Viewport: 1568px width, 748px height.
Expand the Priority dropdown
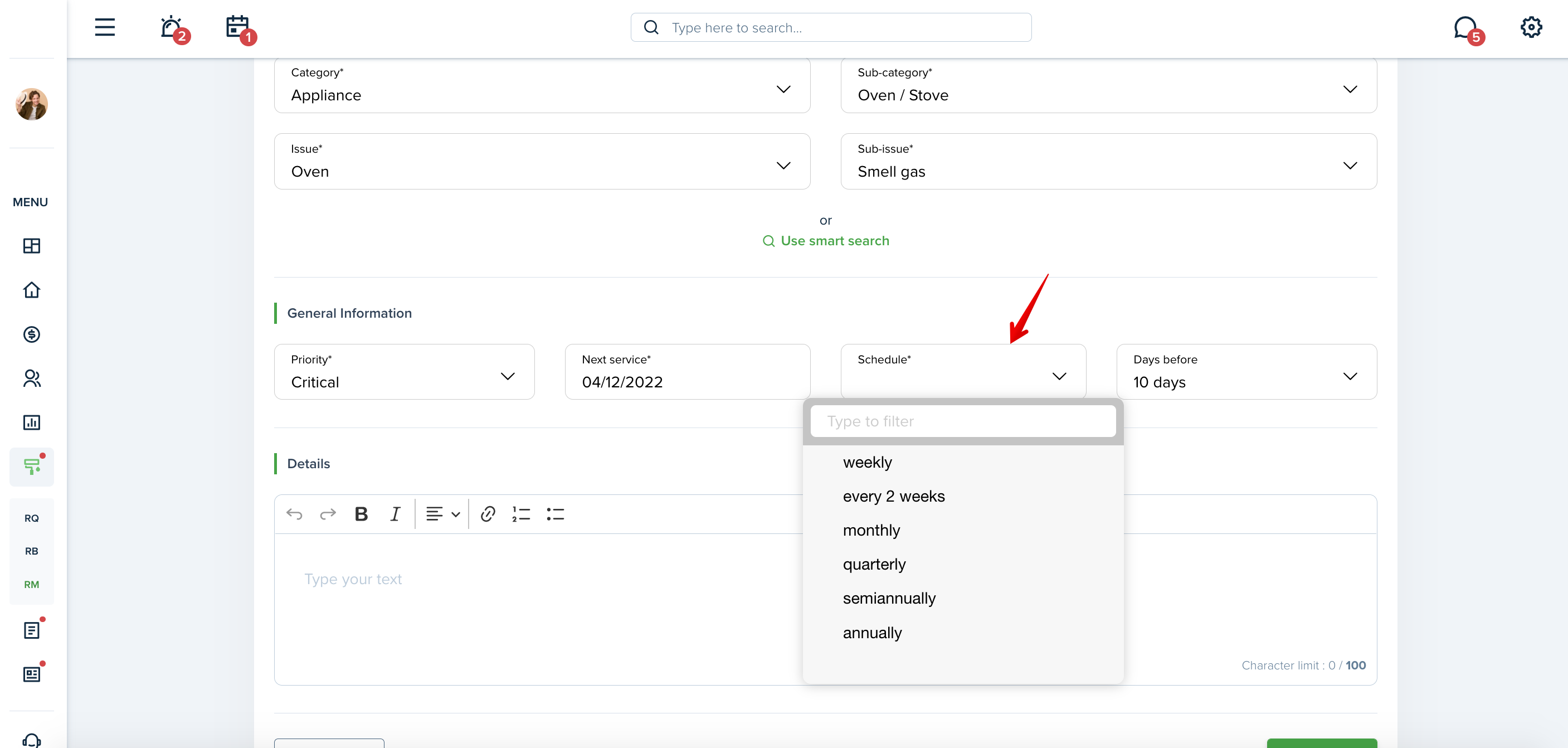404,372
